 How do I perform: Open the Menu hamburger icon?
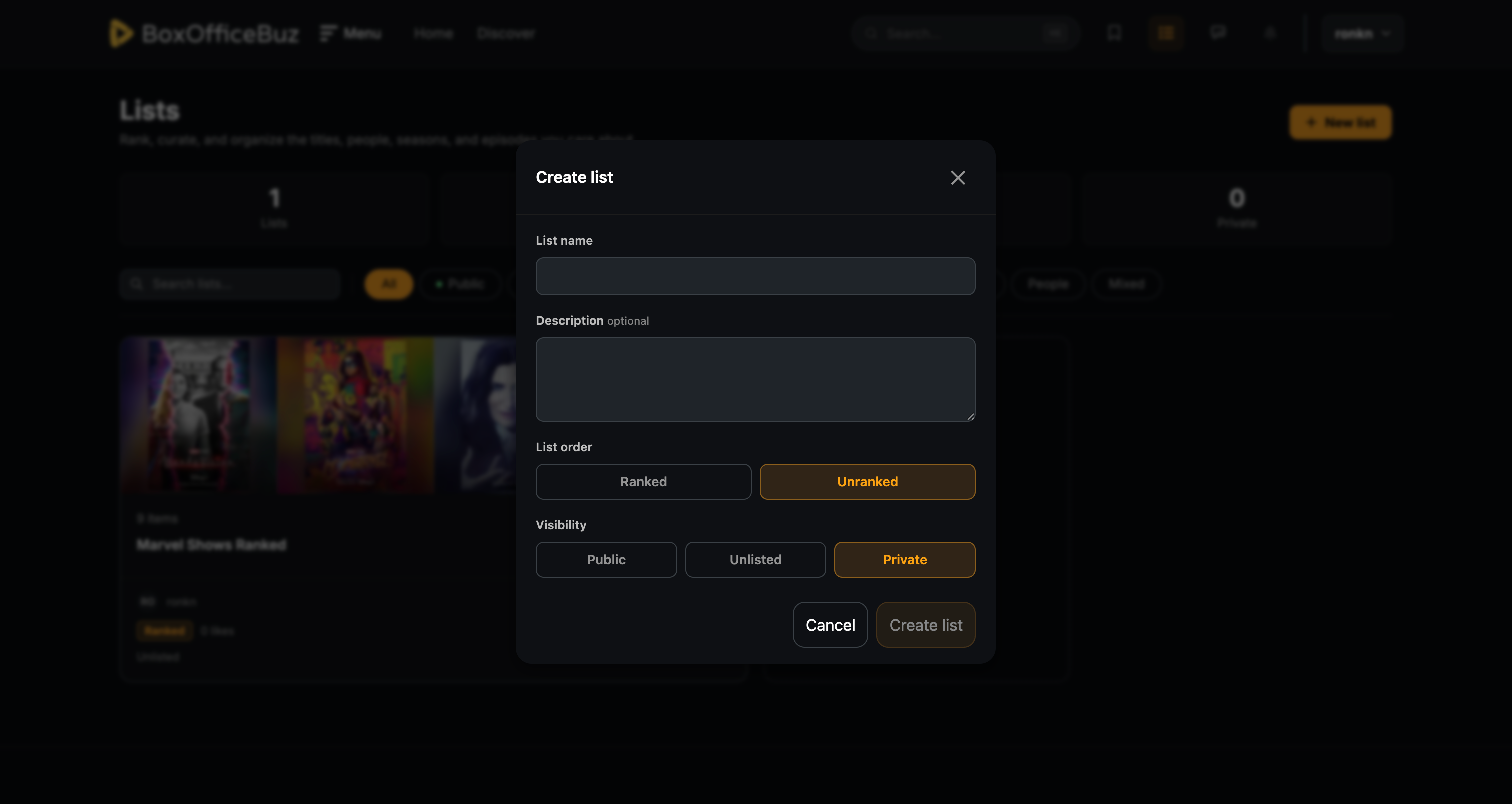(327, 33)
